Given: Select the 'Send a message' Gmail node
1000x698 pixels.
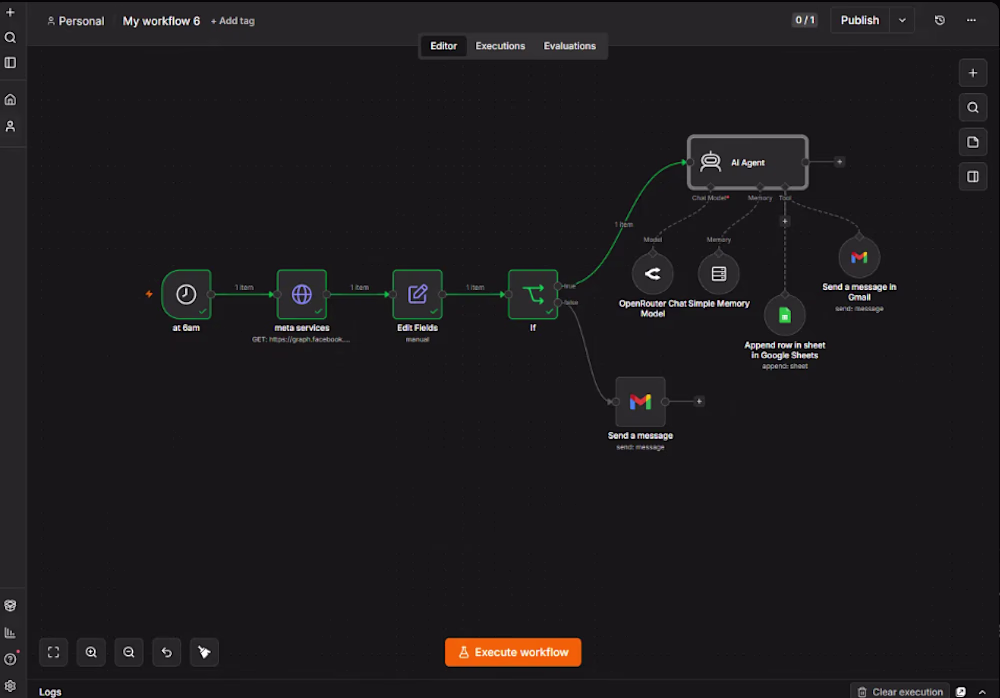Looking at the screenshot, I should pos(640,401).
